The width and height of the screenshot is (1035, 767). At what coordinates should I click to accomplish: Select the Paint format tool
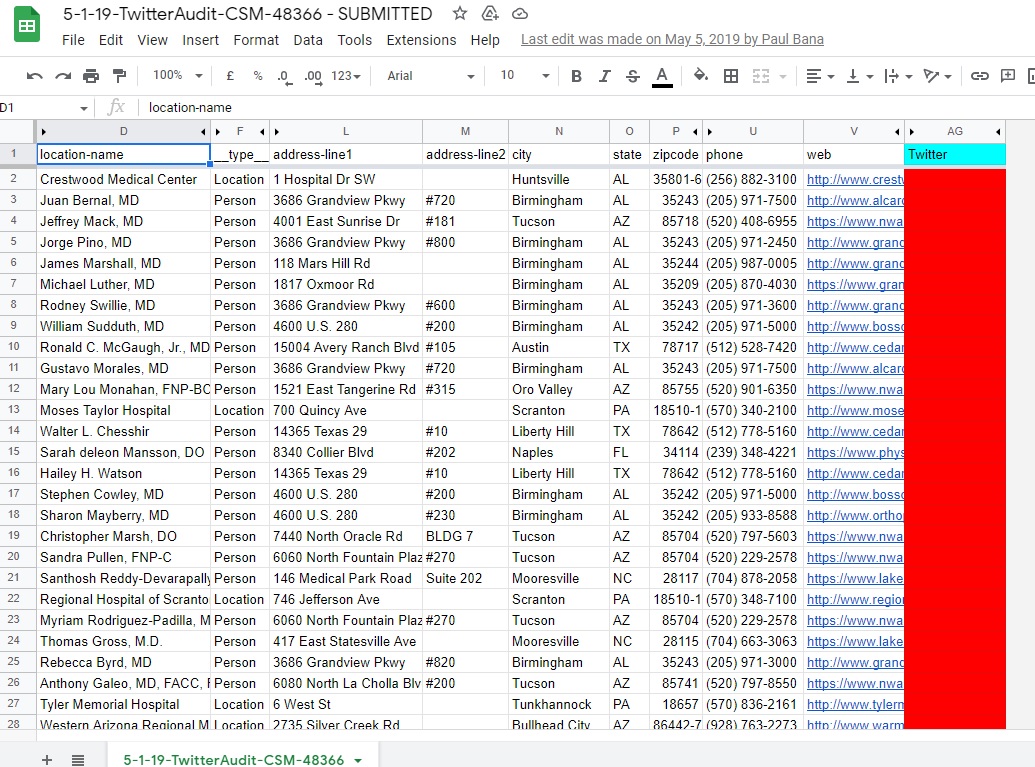(x=120, y=76)
